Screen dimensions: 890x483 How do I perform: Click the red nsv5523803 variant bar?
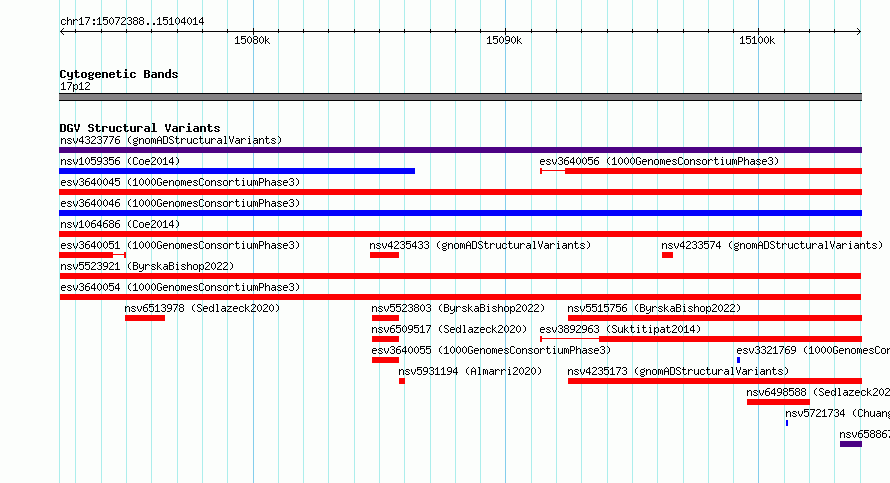click(x=385, y=318)
